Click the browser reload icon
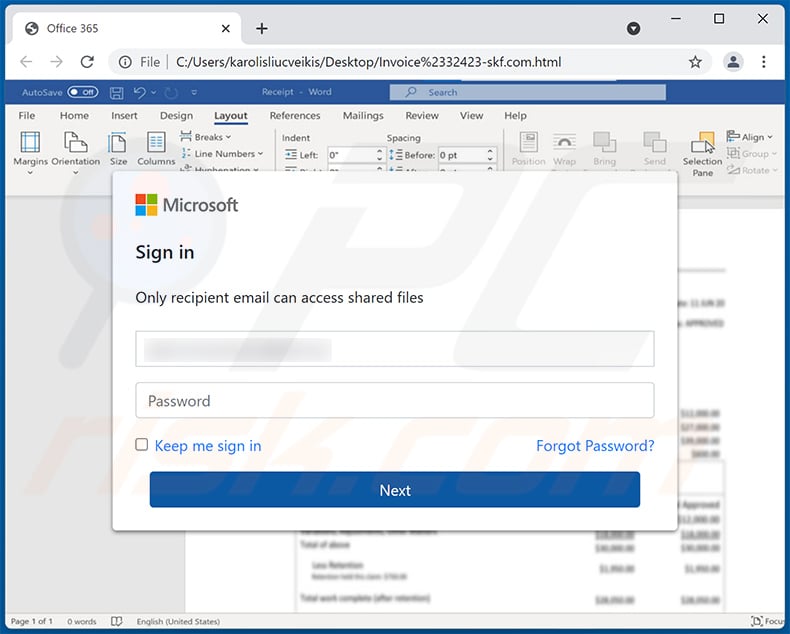Screen dimensions: 790x634 pos(87,62)
